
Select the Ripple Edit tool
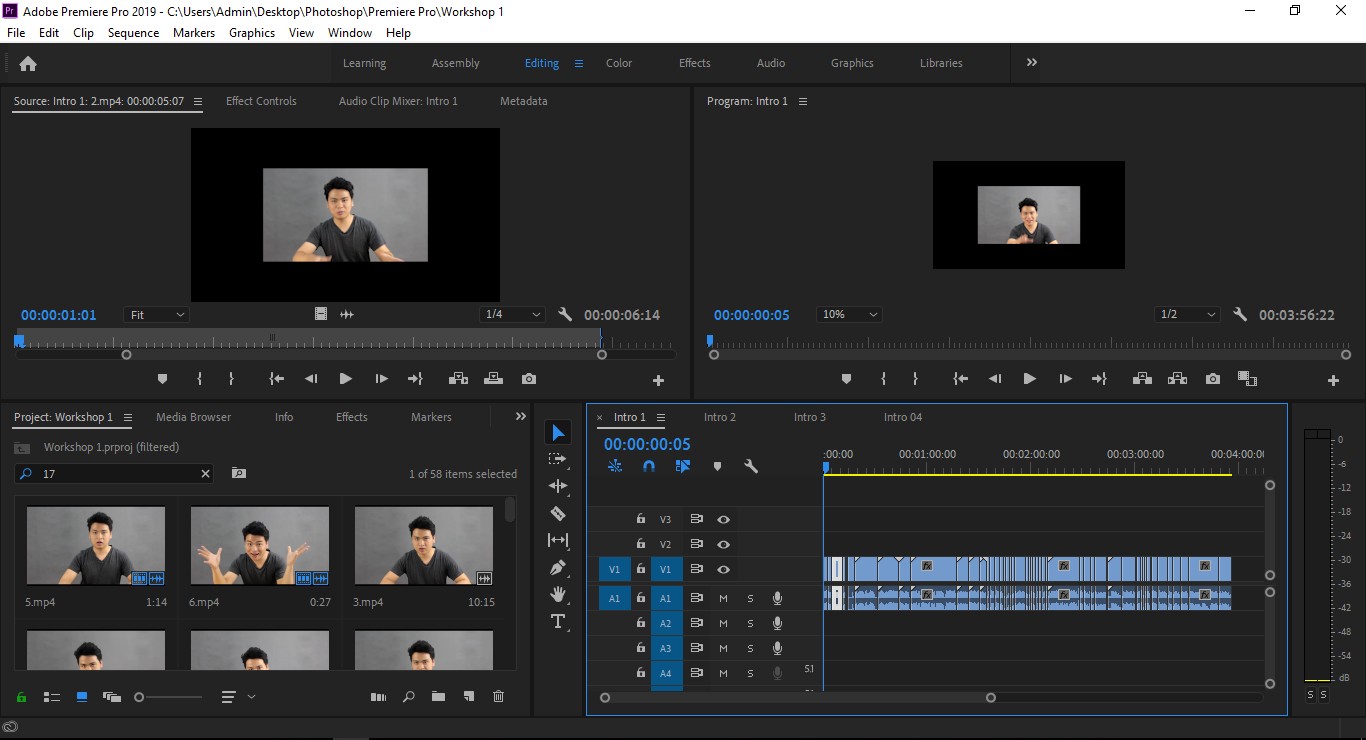tap(558, 486)
